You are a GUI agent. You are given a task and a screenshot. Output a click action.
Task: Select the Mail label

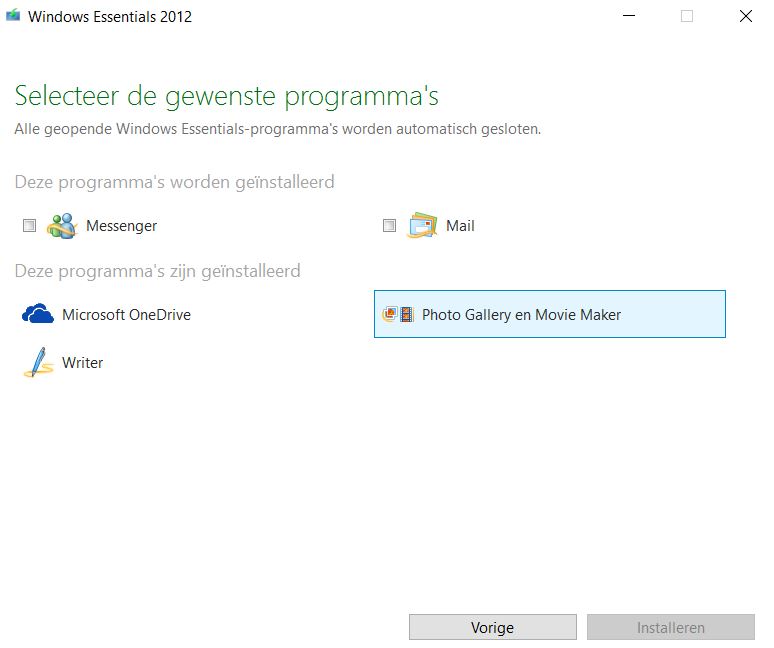(x=460, y=226)
